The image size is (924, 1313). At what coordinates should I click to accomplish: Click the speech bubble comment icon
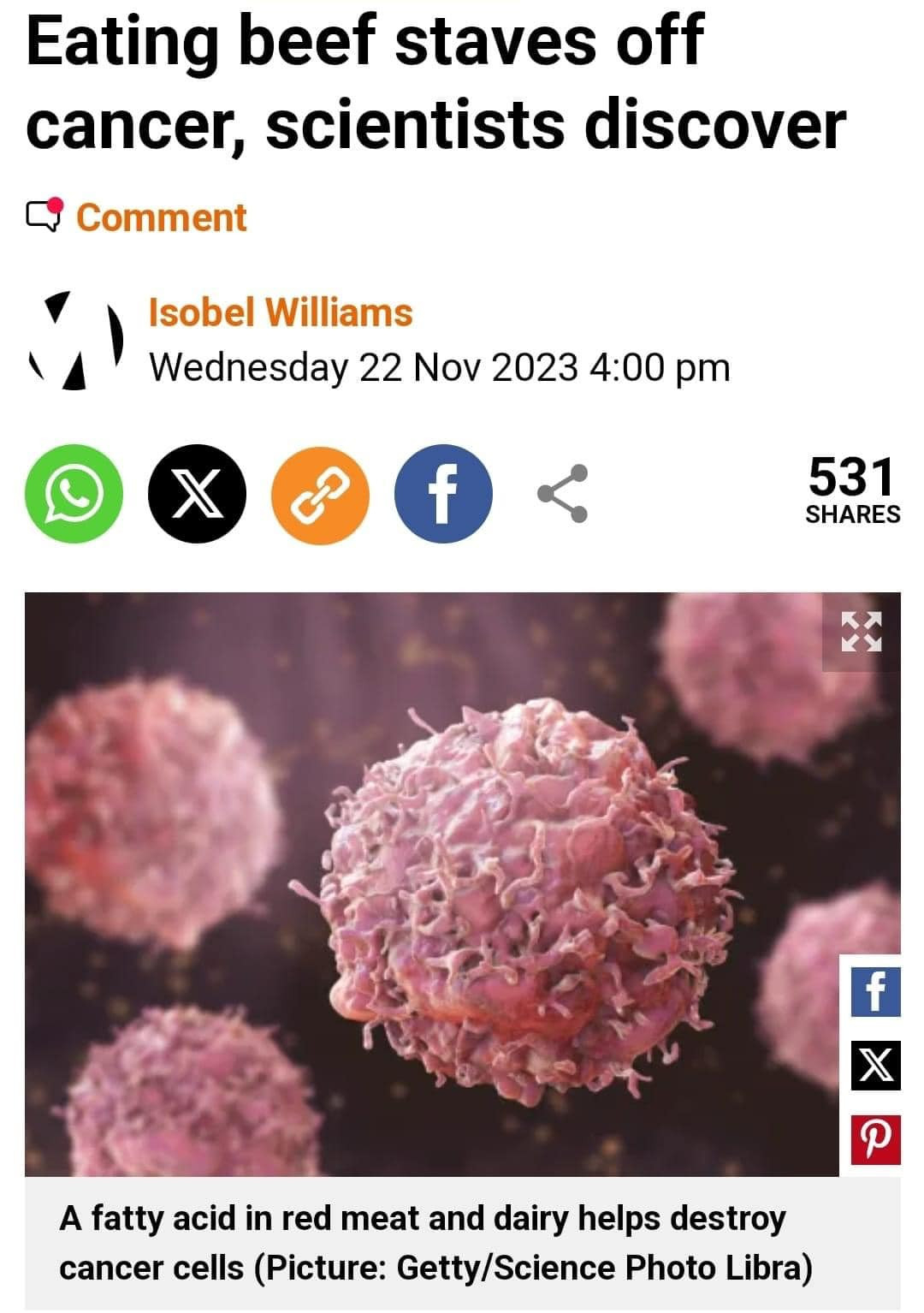pos(44,216)
